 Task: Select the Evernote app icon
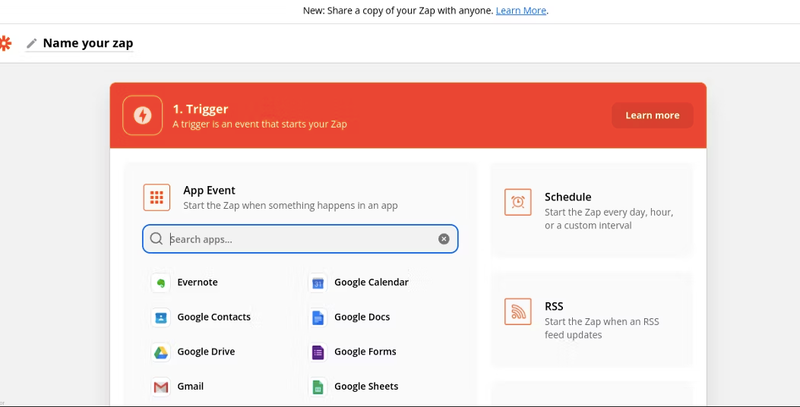[161, 283]
